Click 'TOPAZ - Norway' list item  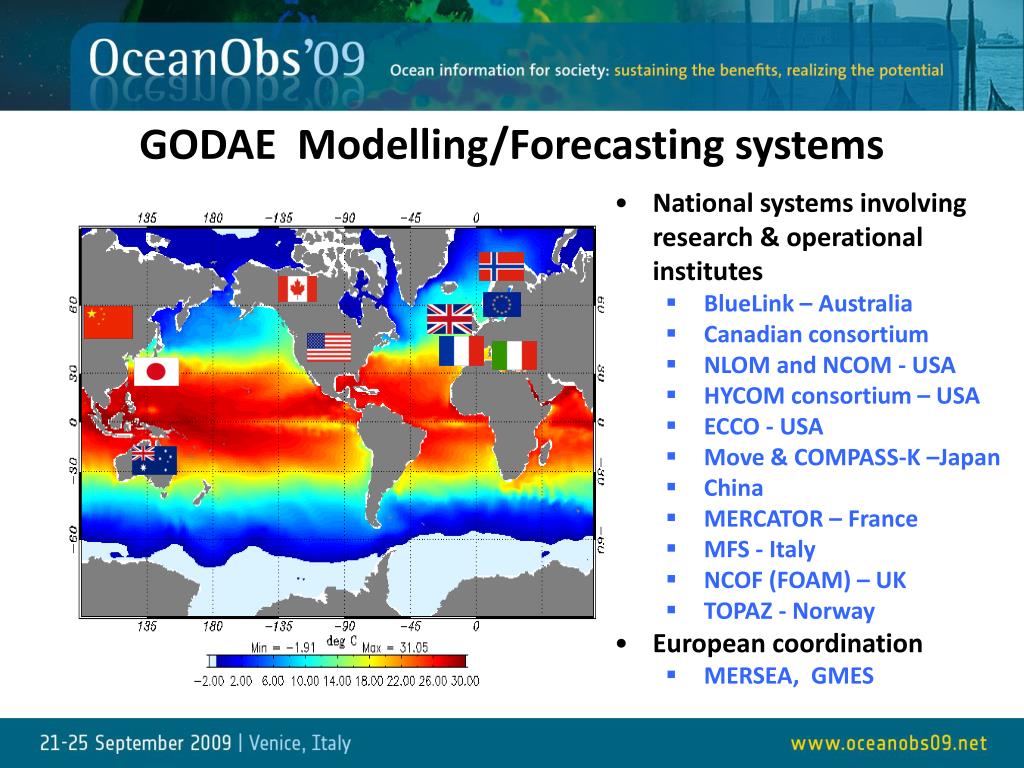point(789,611)
